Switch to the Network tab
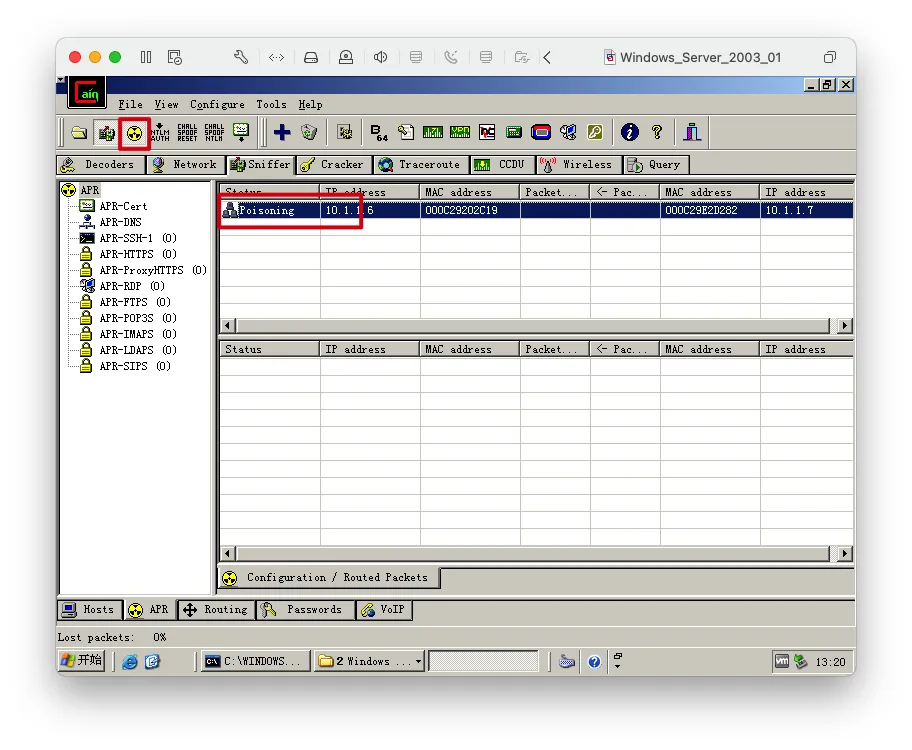 185,165
